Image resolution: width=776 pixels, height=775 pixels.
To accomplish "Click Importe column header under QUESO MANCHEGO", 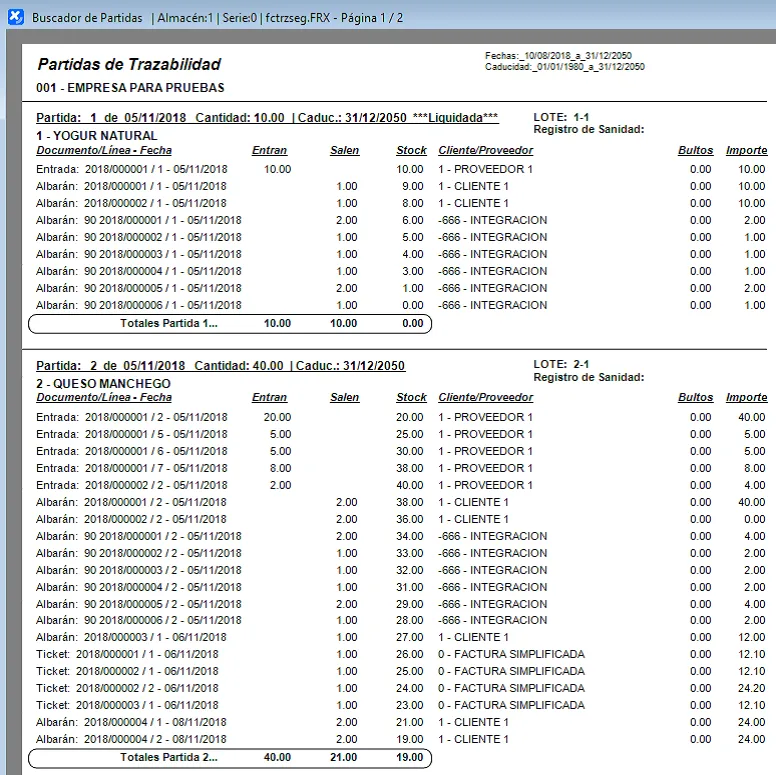I will click(x=746, y=398).
